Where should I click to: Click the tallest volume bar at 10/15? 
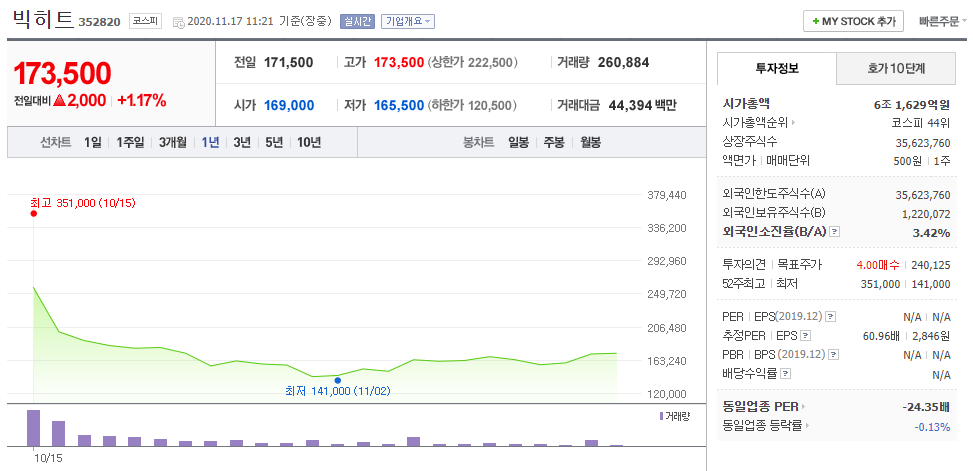(34, 428)
